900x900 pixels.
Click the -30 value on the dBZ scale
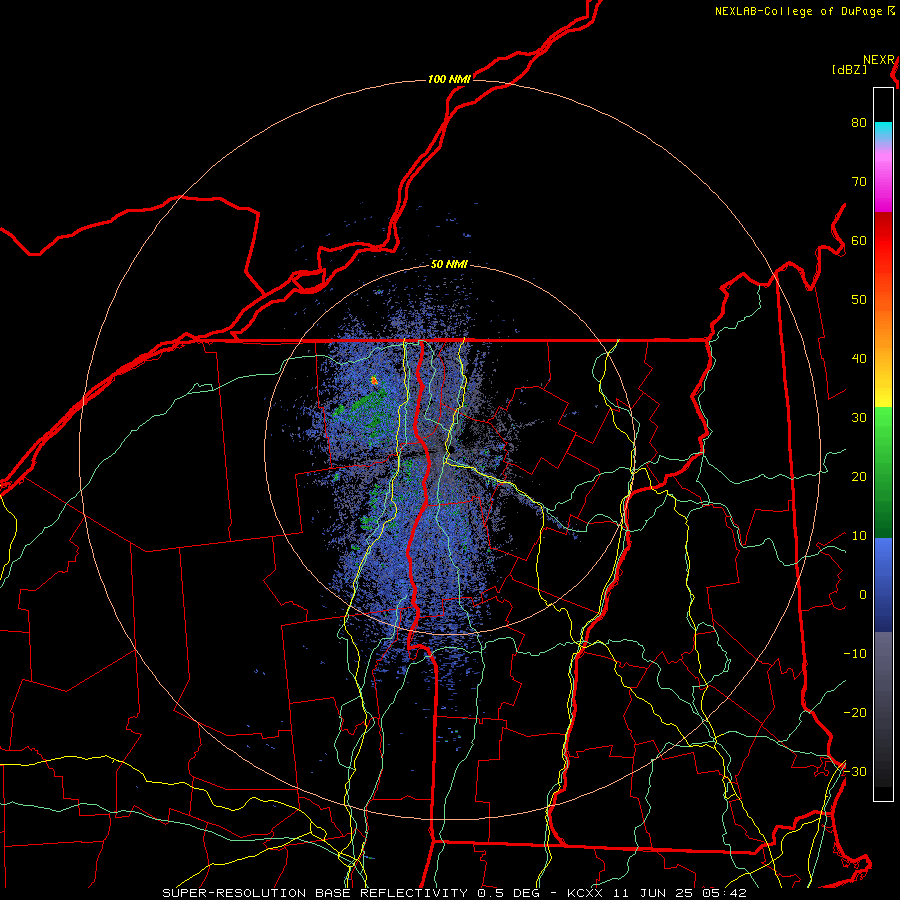(855, 771)
